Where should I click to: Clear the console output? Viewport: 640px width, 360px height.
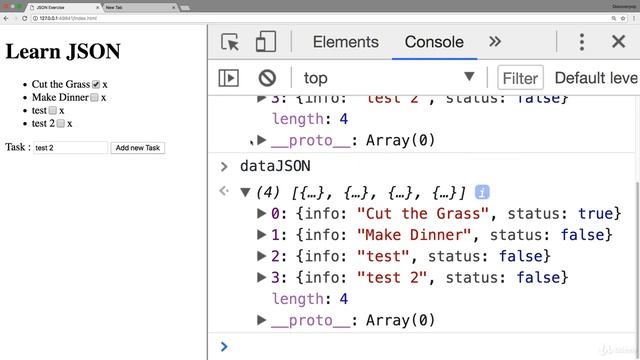(x=267, y=78)
